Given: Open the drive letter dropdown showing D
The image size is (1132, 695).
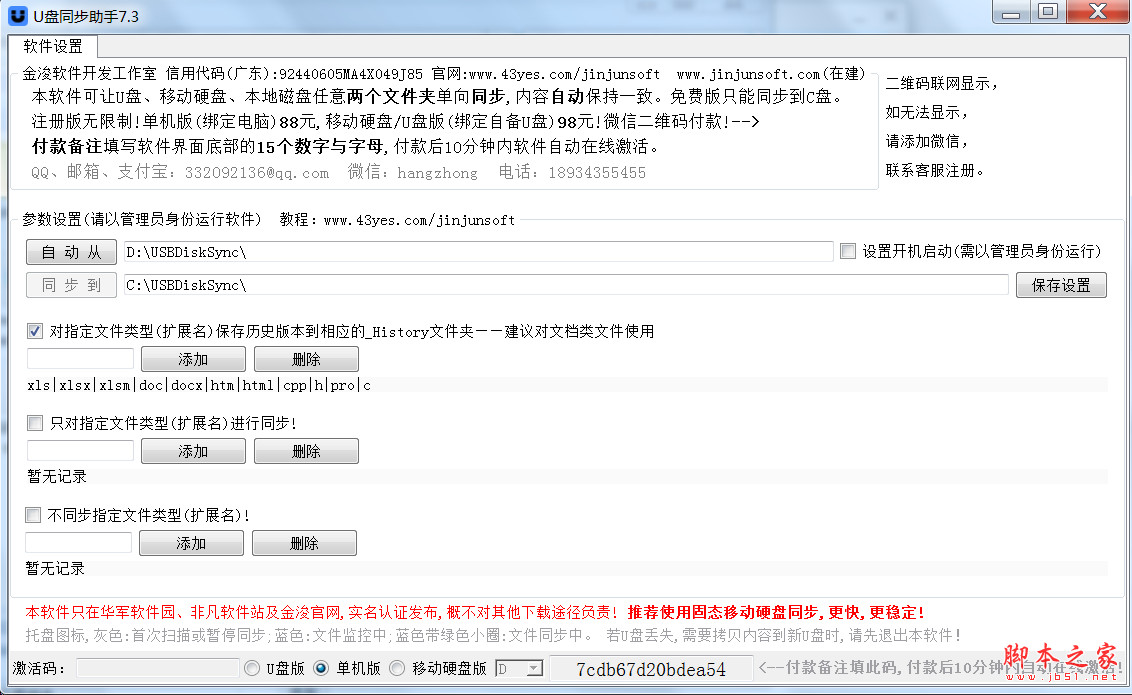Looking at the screenshot, I should tap(532, 668).
